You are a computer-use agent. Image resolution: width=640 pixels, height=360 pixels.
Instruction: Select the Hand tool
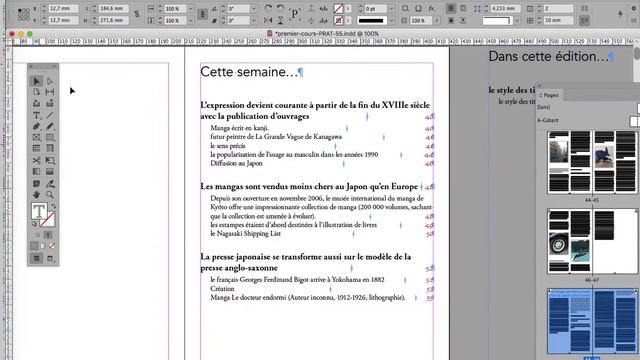tap(36, 195)
